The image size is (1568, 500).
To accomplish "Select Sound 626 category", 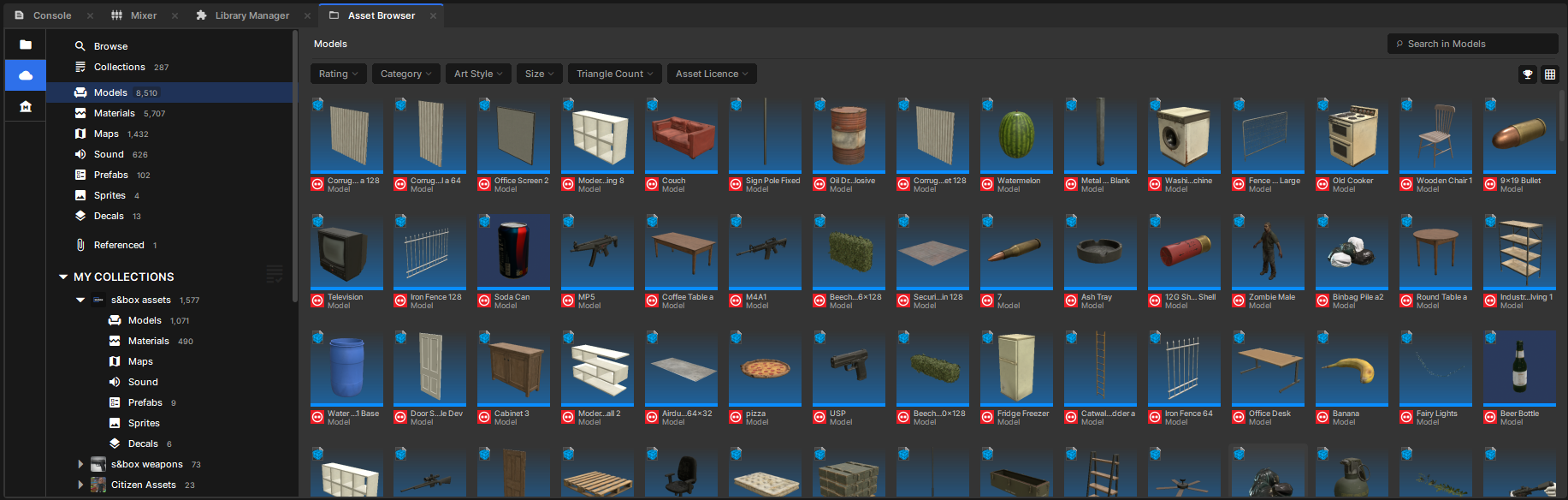I will pos(170,154).
